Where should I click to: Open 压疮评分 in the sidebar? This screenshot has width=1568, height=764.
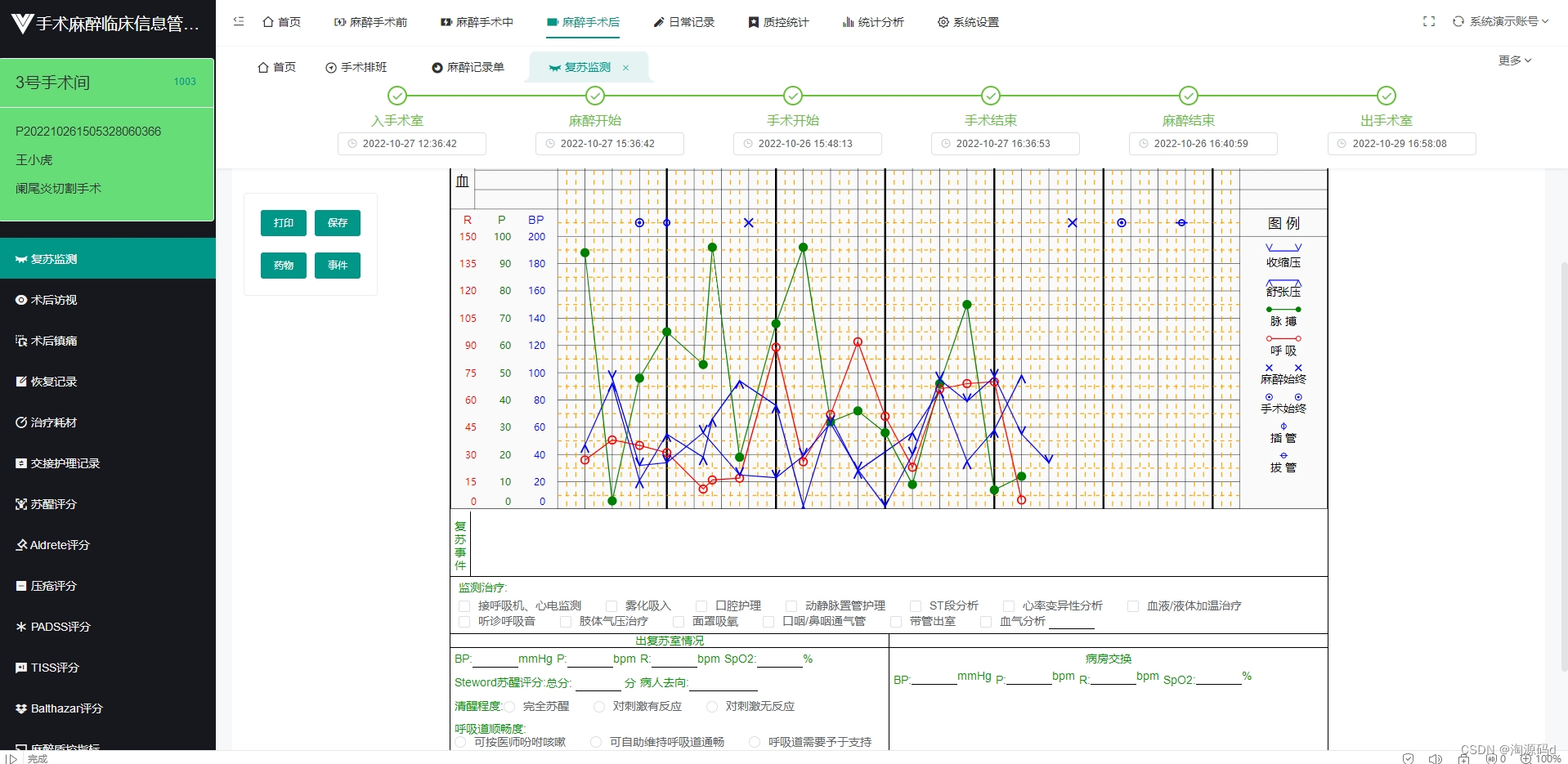(x=108, y=586)
